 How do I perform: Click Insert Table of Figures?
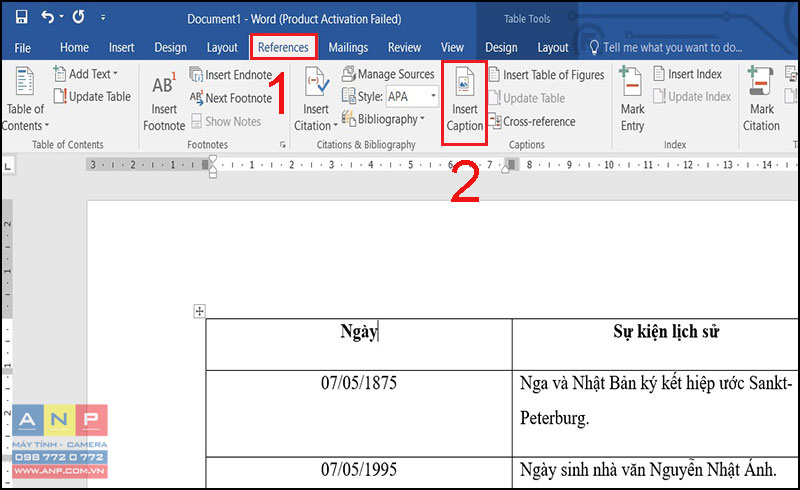[546, 75]
